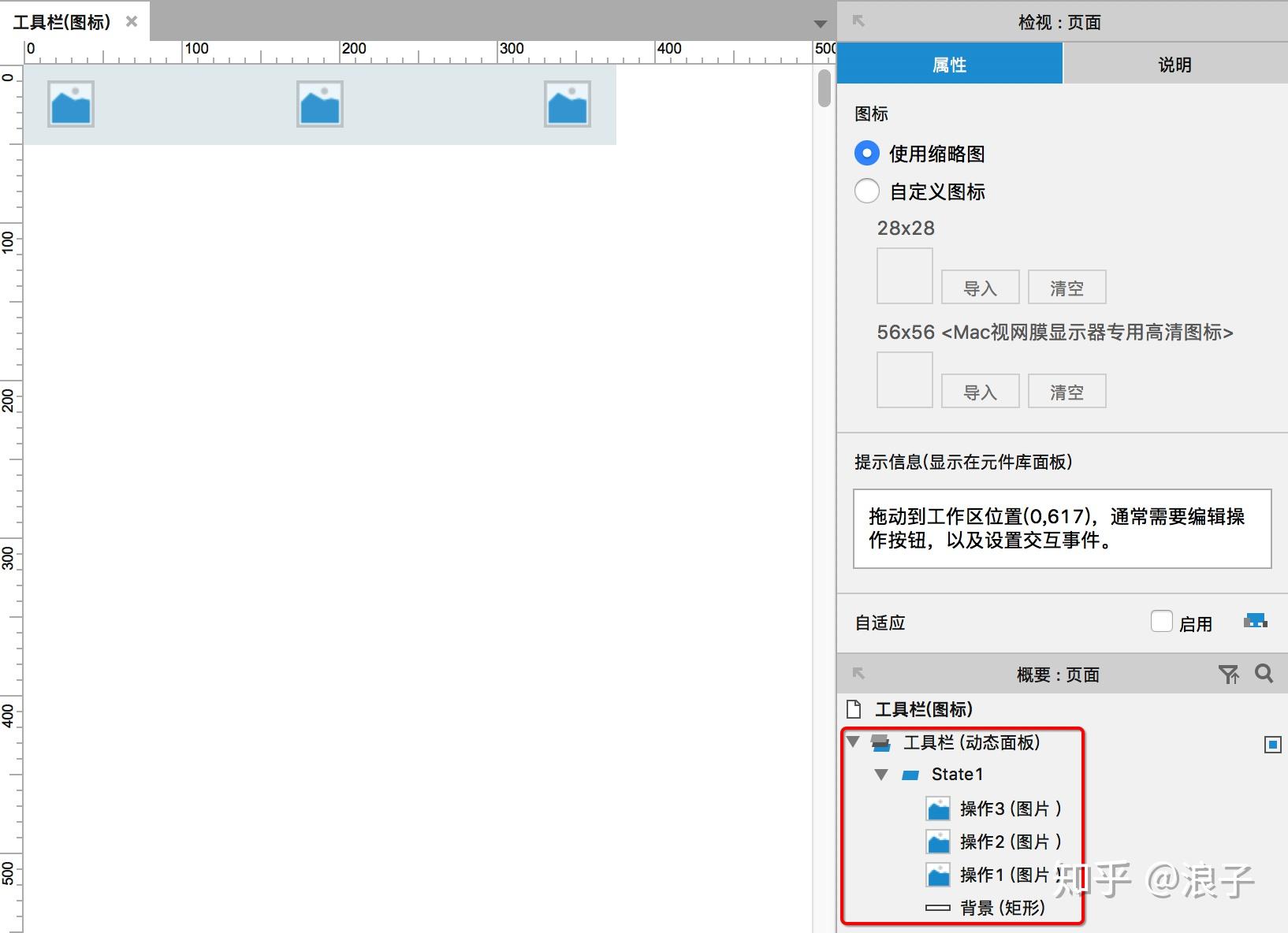
Task: Collapse the State1 tree node
Action: coord(880,774)
